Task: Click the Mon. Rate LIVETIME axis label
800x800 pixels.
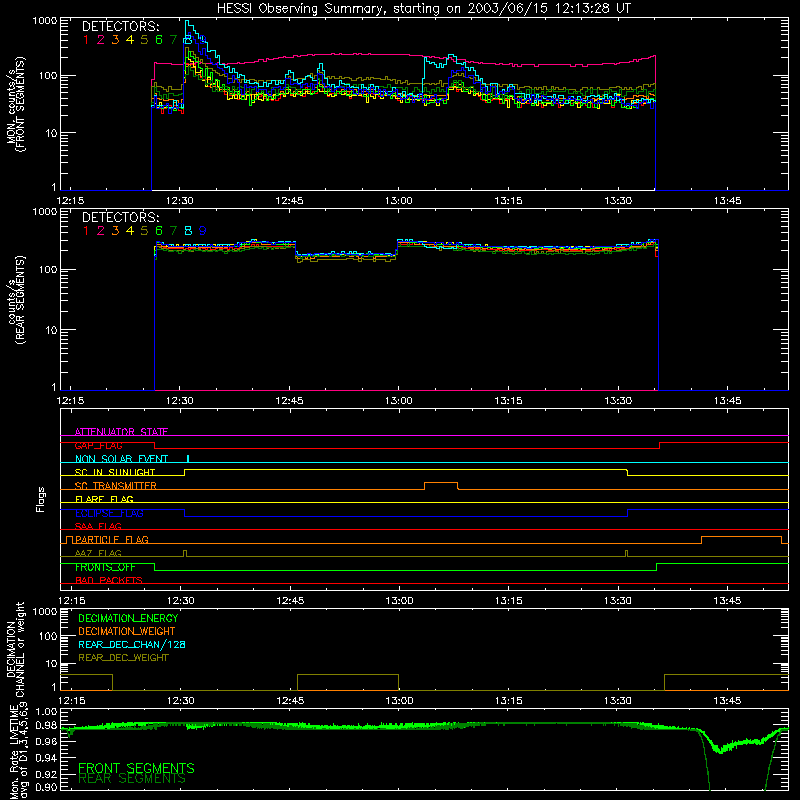Action: click(18, 753)
